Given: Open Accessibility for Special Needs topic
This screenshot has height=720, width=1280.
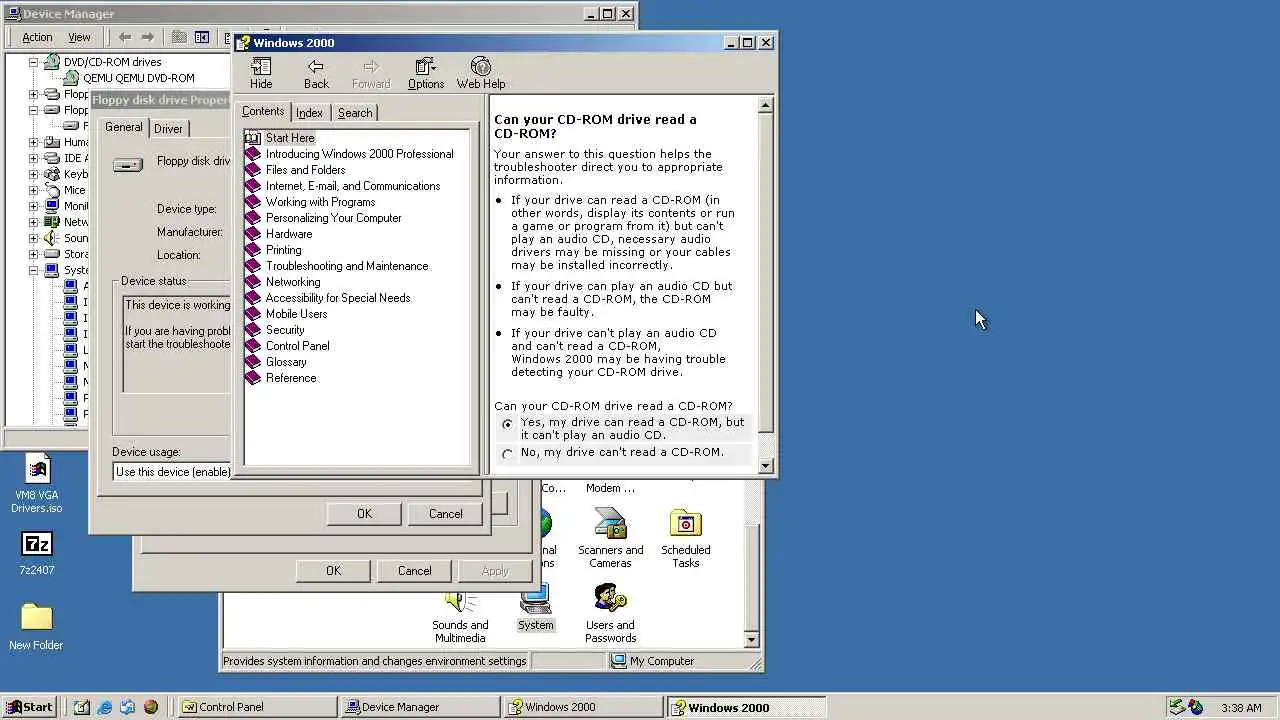Looking at the screenshot, I should 337,298.
